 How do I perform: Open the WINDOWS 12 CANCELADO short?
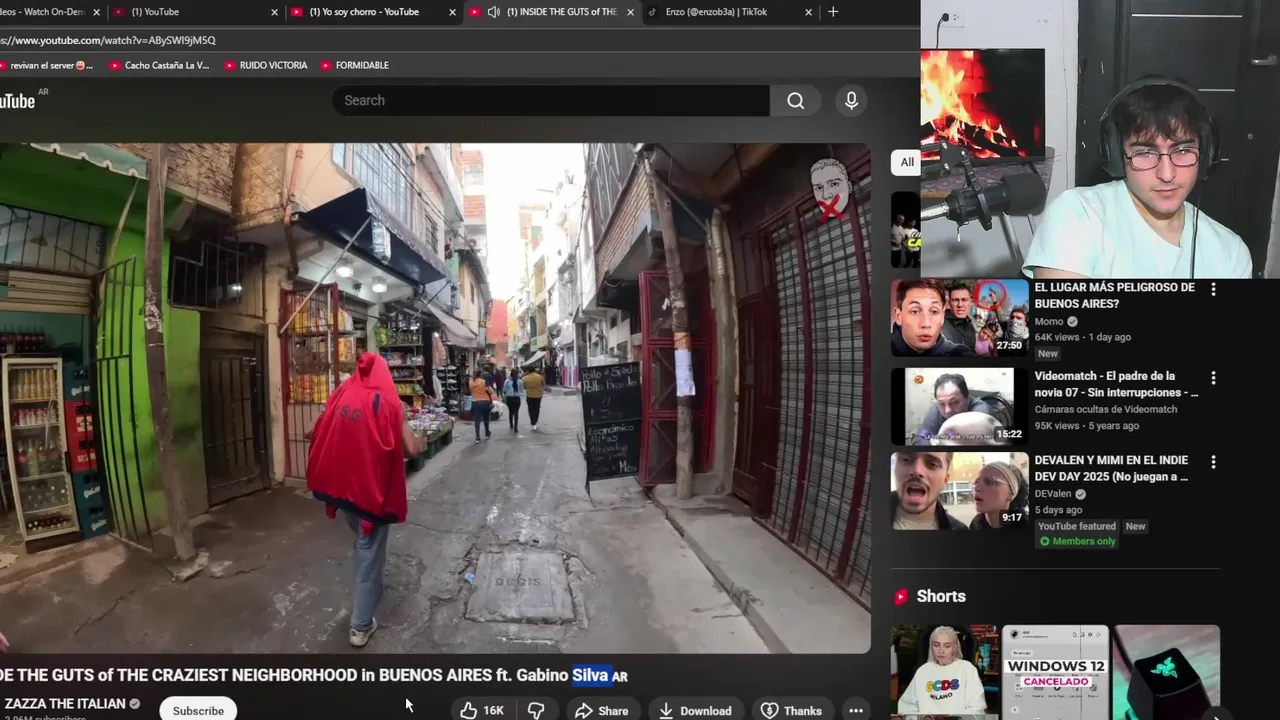point(1055,672)
